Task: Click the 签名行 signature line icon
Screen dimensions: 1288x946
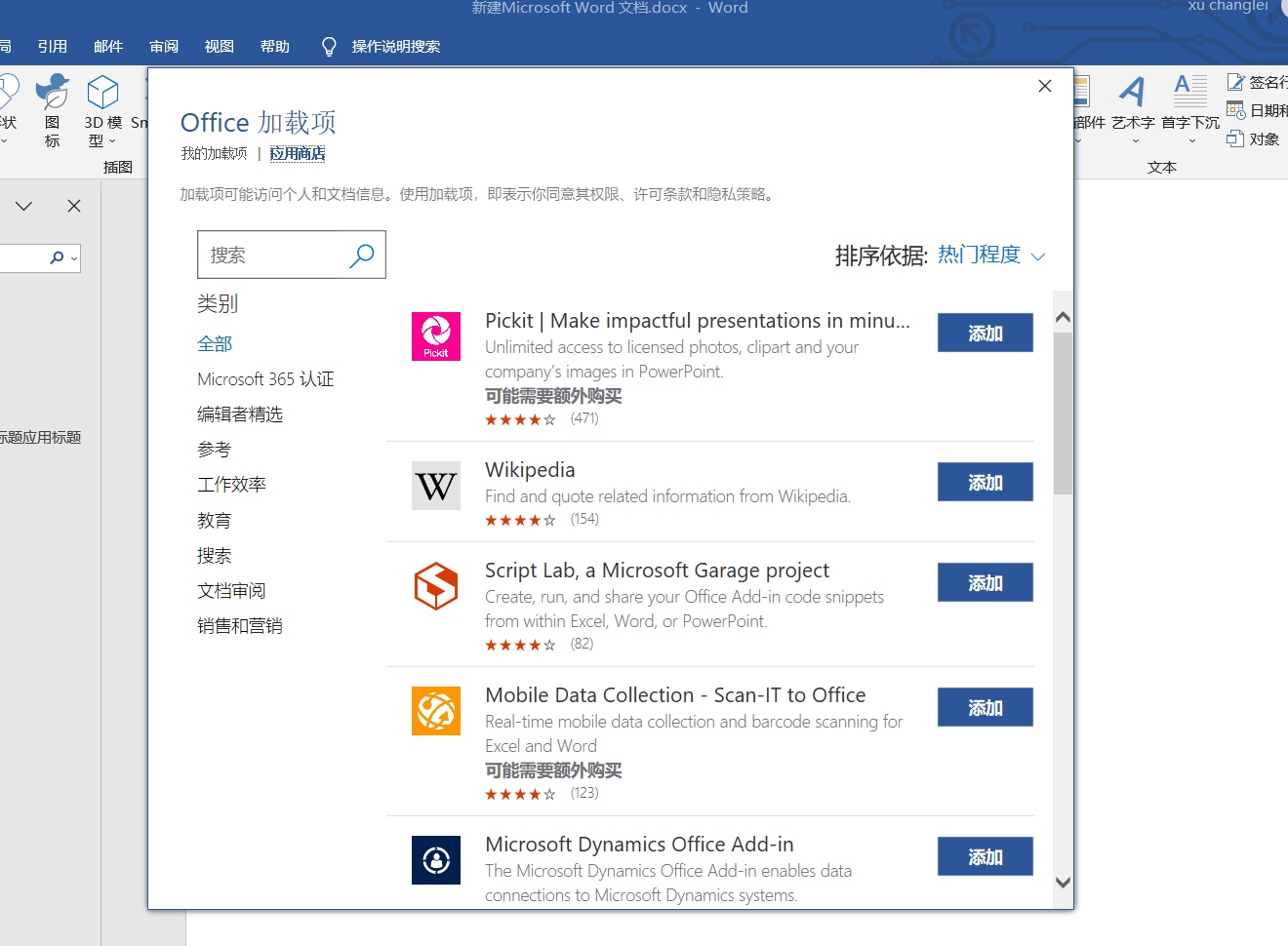Action: click(x=1235, y=82)
